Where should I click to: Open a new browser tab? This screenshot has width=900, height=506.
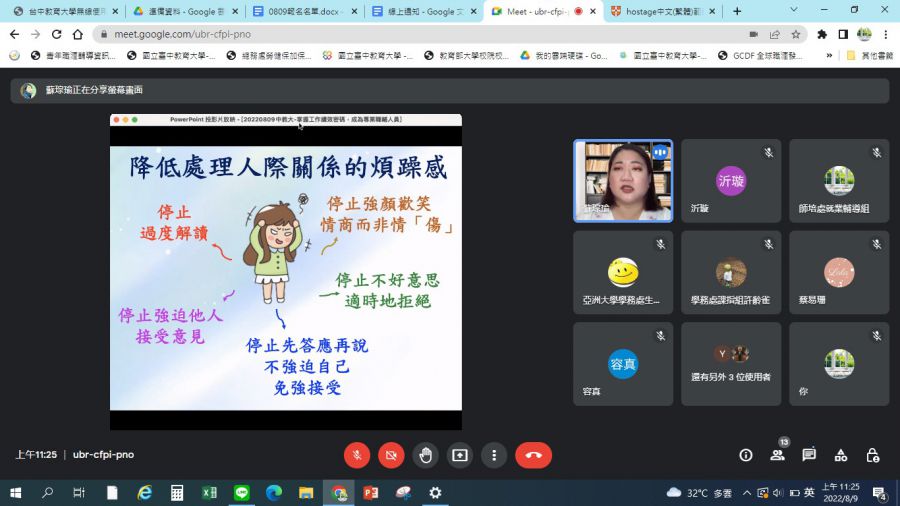737,11
